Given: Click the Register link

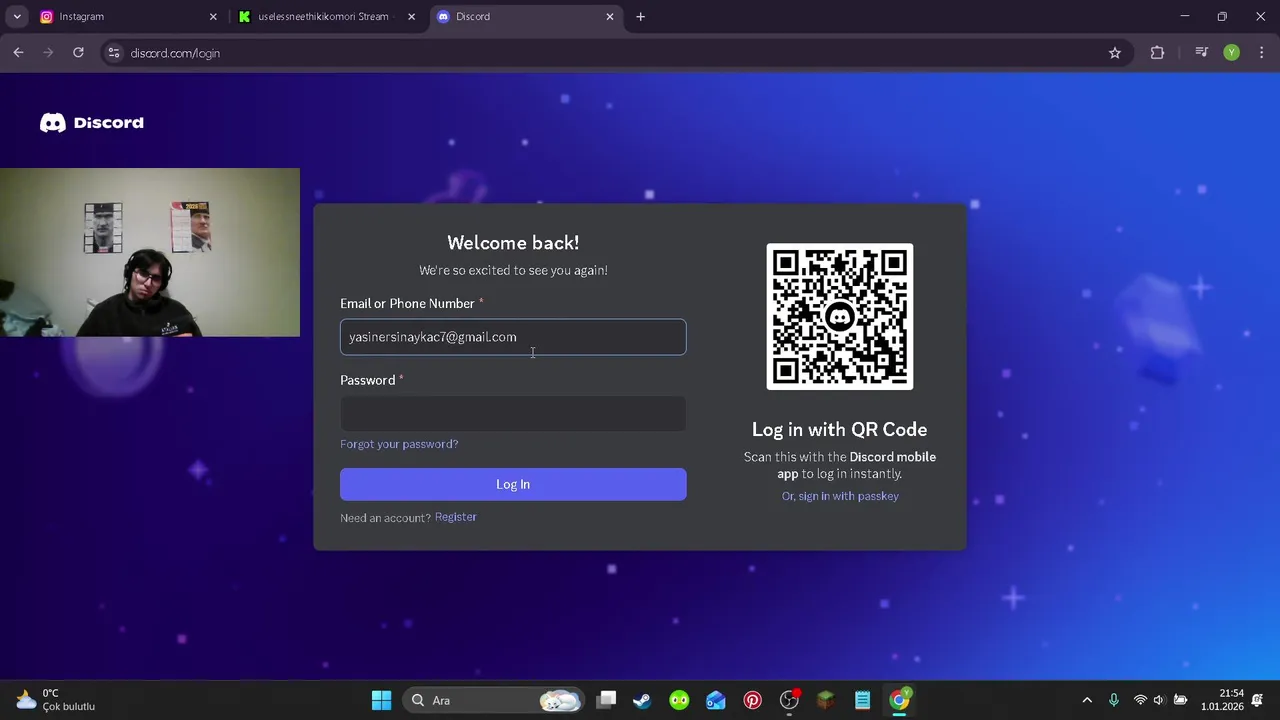Looking at the screenshot, I should [456, 517].
